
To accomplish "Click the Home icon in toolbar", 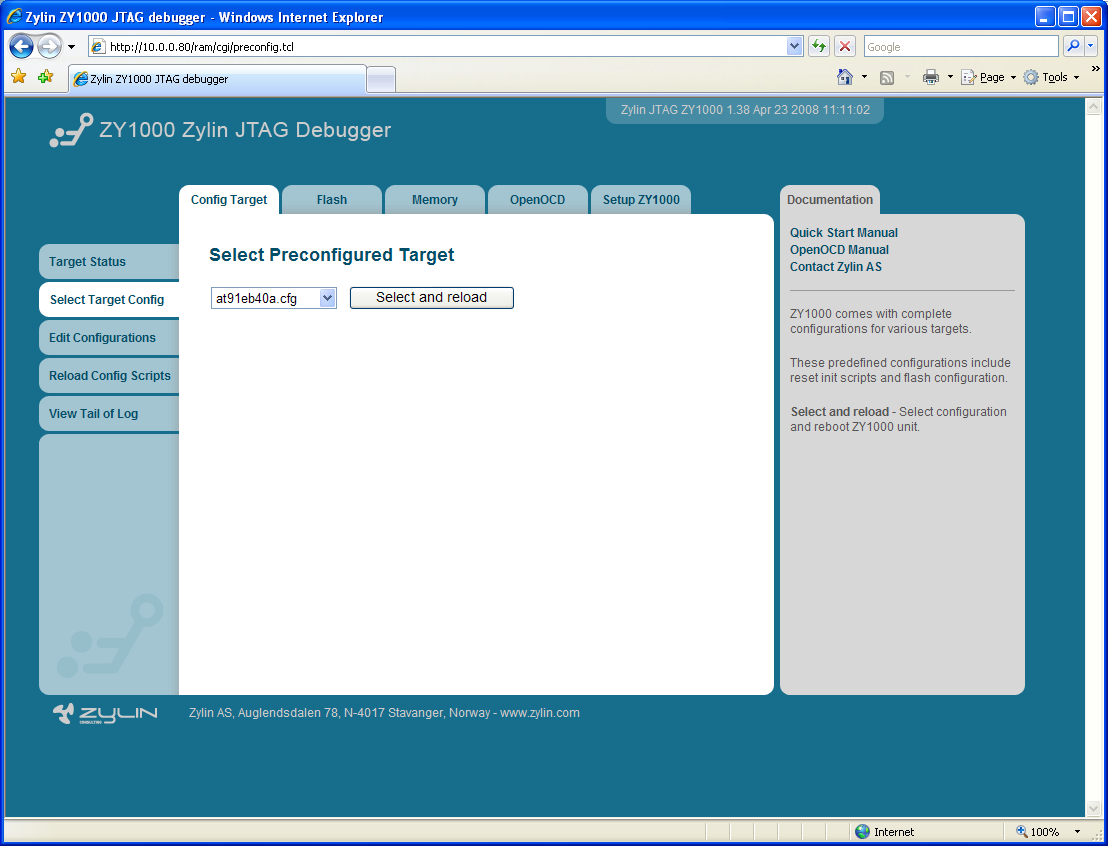I will click(844, 77).
